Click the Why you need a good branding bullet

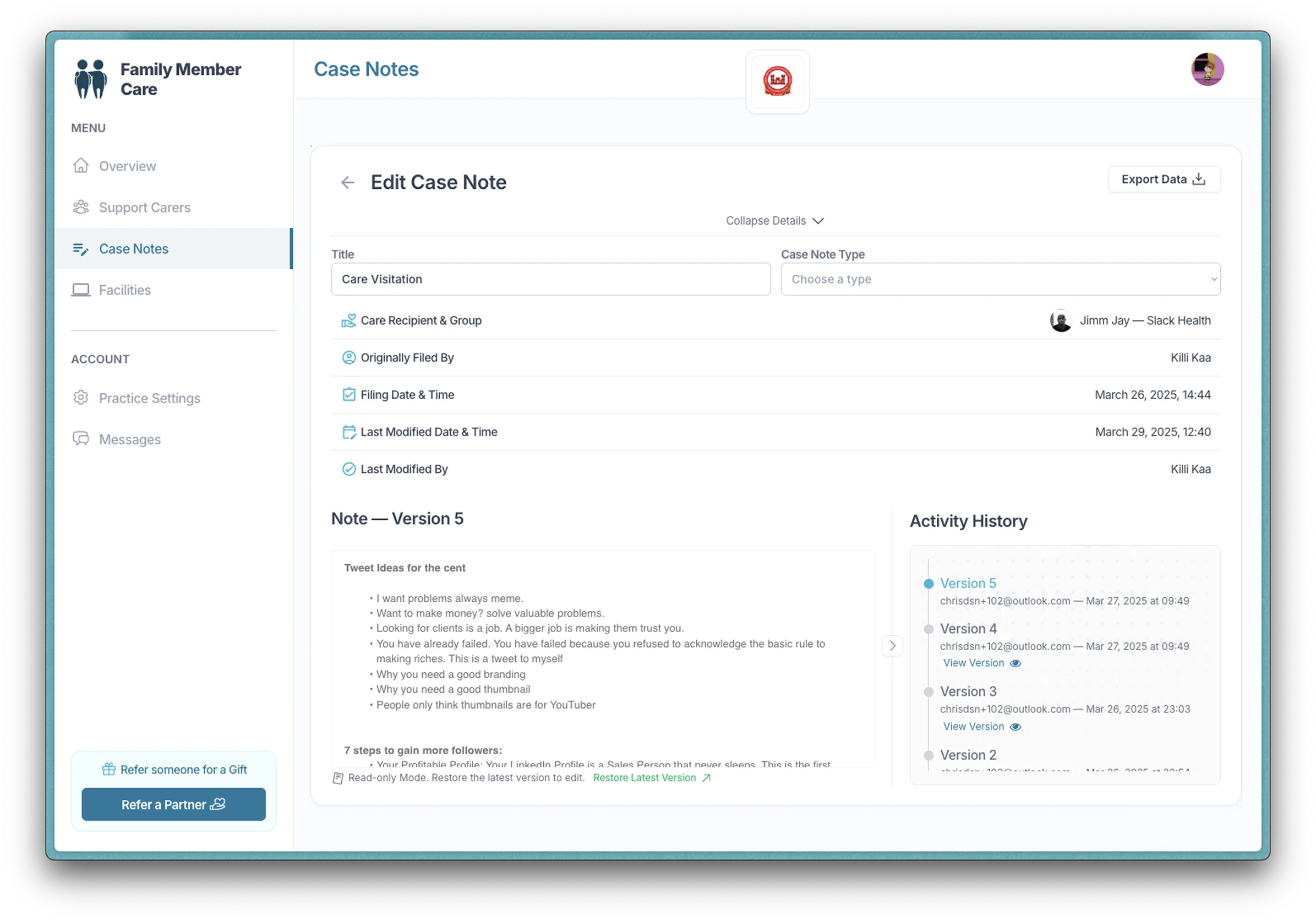click(451, 674)
